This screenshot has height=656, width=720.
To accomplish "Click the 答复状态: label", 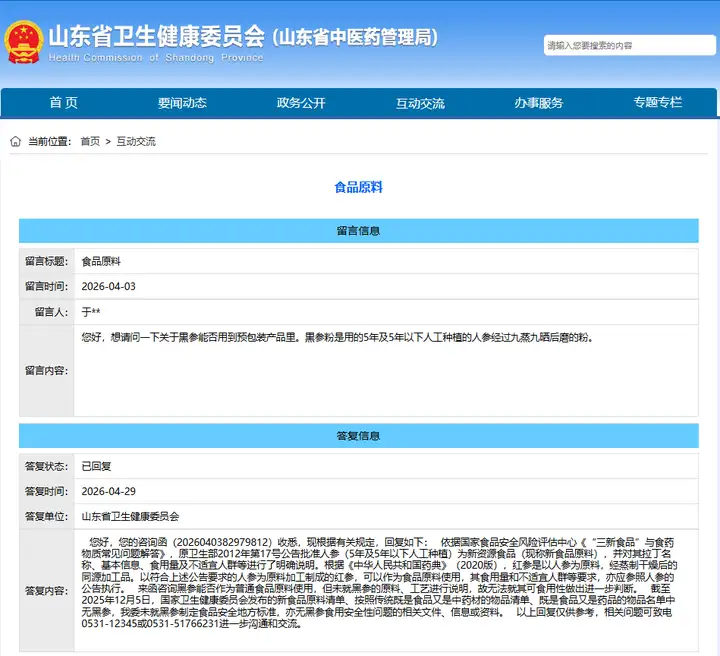I will pos(46,466).
